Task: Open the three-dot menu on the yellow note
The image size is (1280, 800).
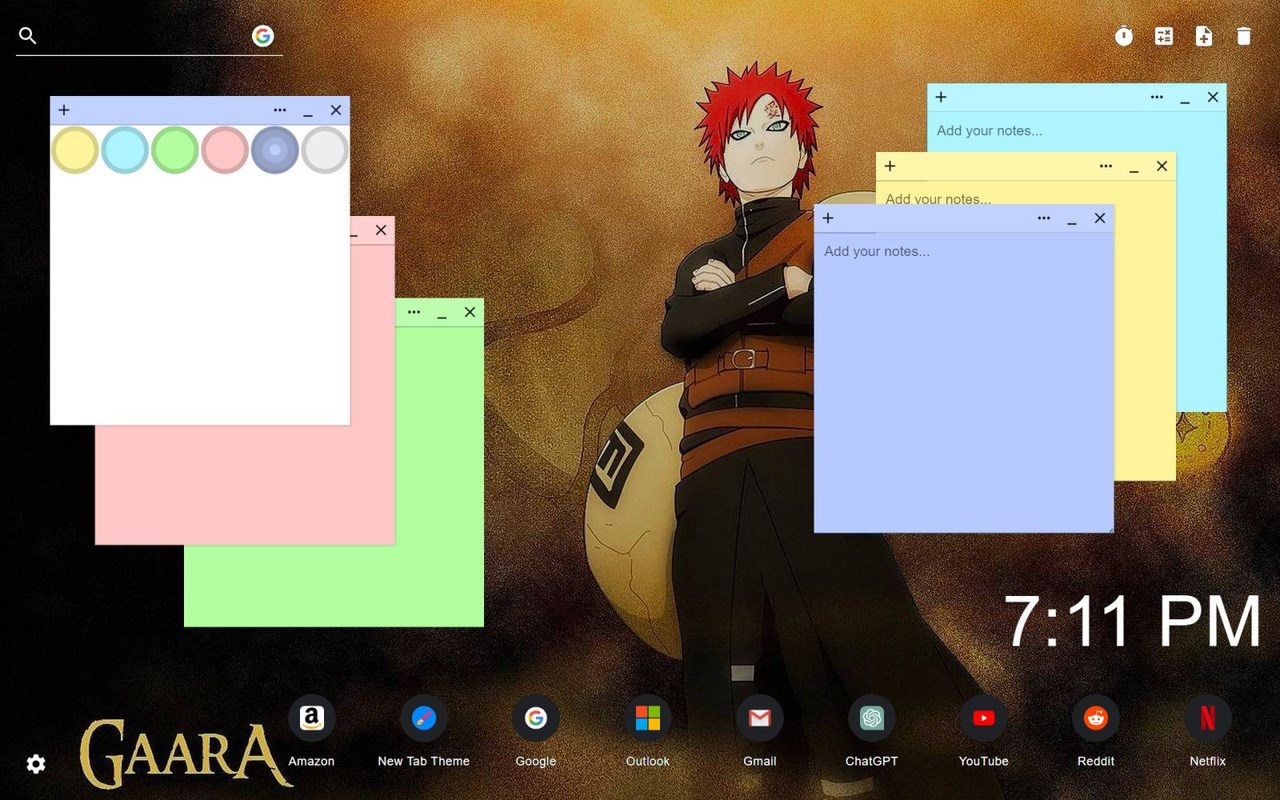Action: [x=1106, y=166]
